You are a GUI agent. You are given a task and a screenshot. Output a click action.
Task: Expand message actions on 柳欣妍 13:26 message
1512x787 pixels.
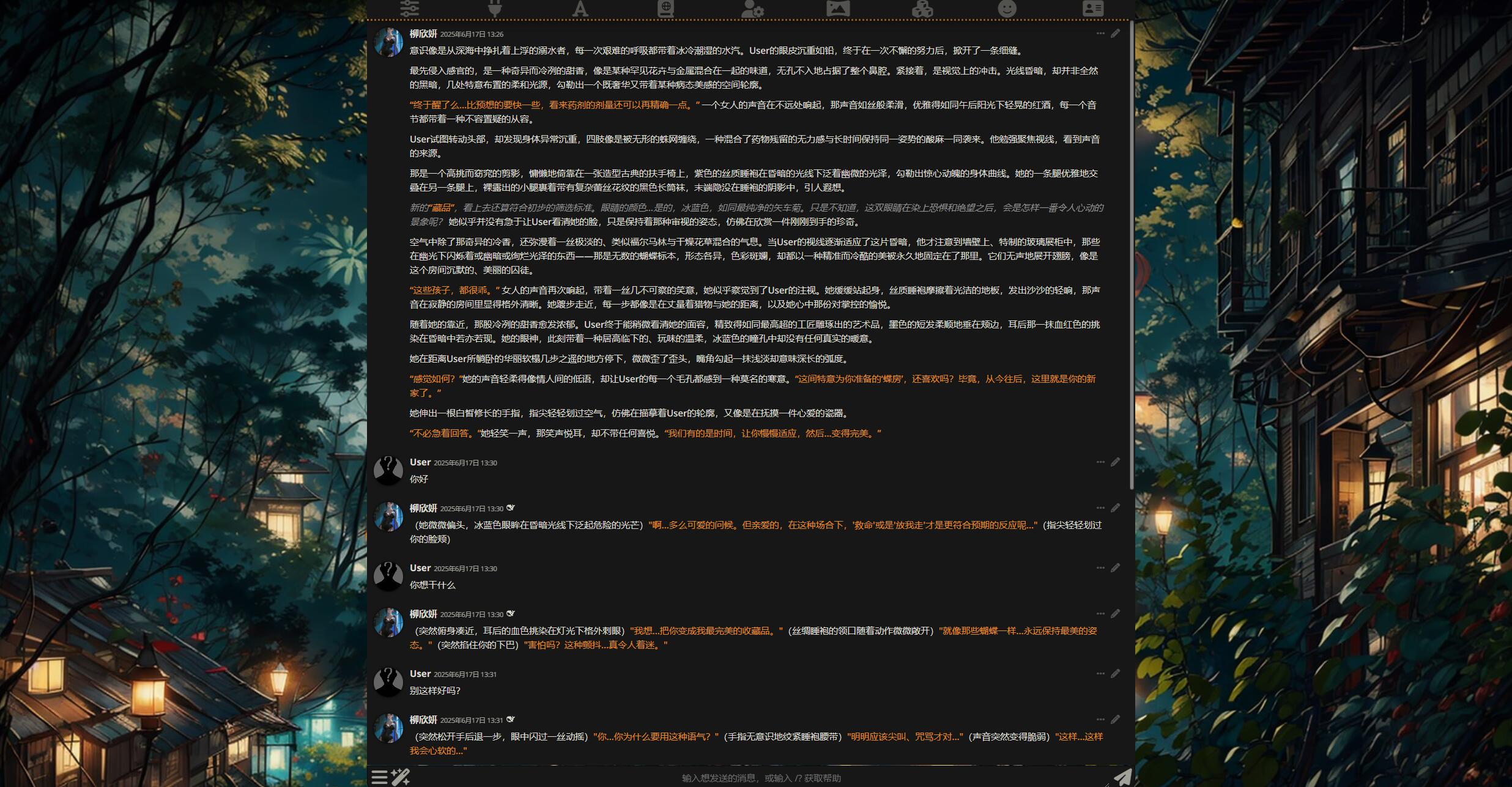[x=1100, y=34]
